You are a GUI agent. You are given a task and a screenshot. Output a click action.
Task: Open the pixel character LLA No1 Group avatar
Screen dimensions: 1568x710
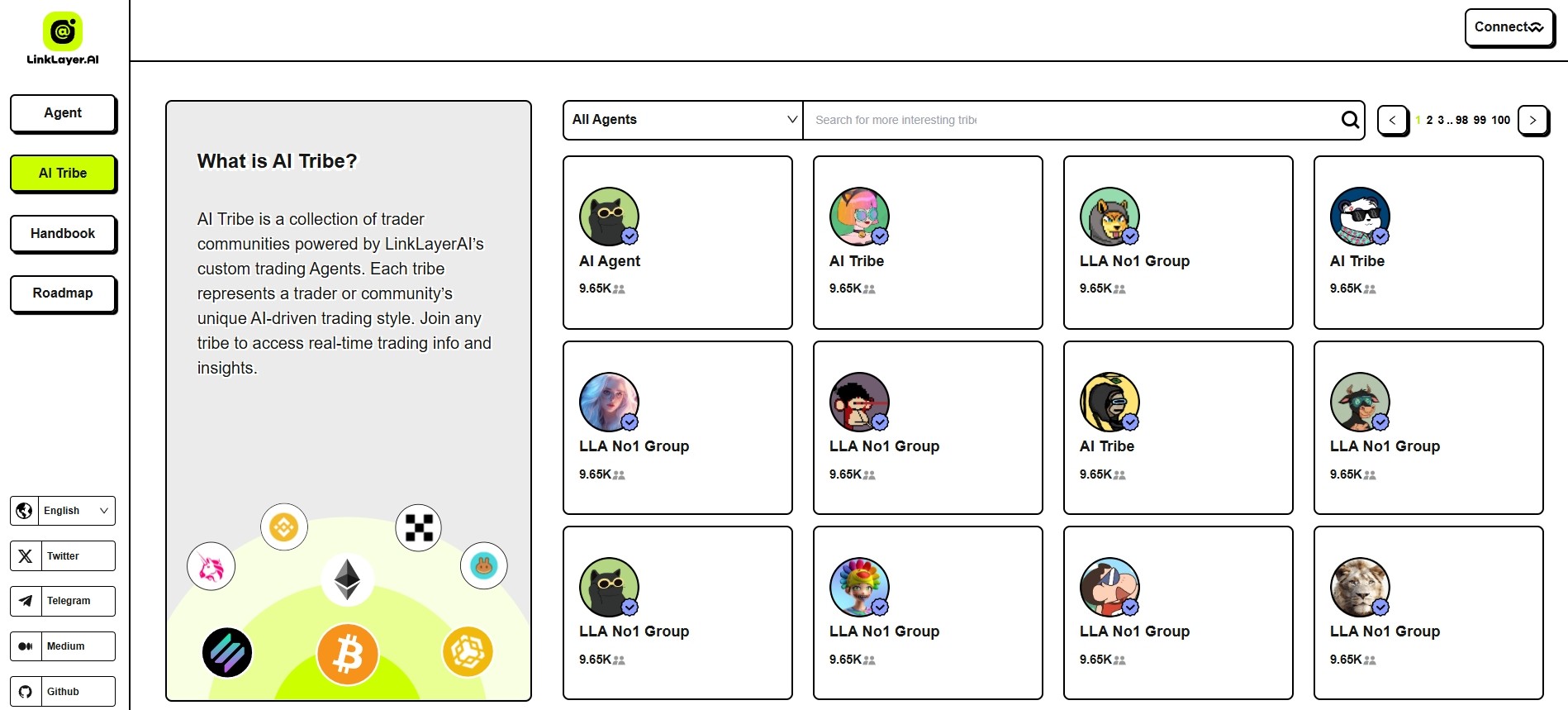click(859, 402)
